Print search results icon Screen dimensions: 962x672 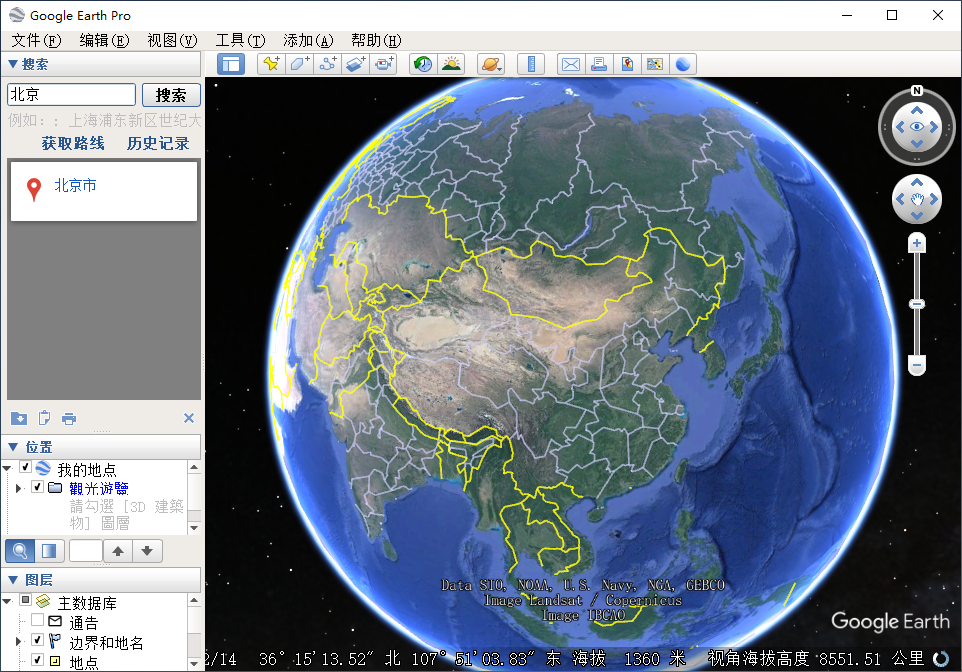pos(69,419)
